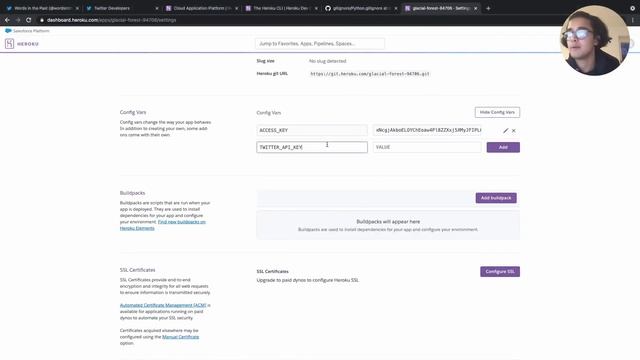640x360 pixels.
Task: Delete the ACCESS_KEY config var with X icon
Action: [513, 131]
